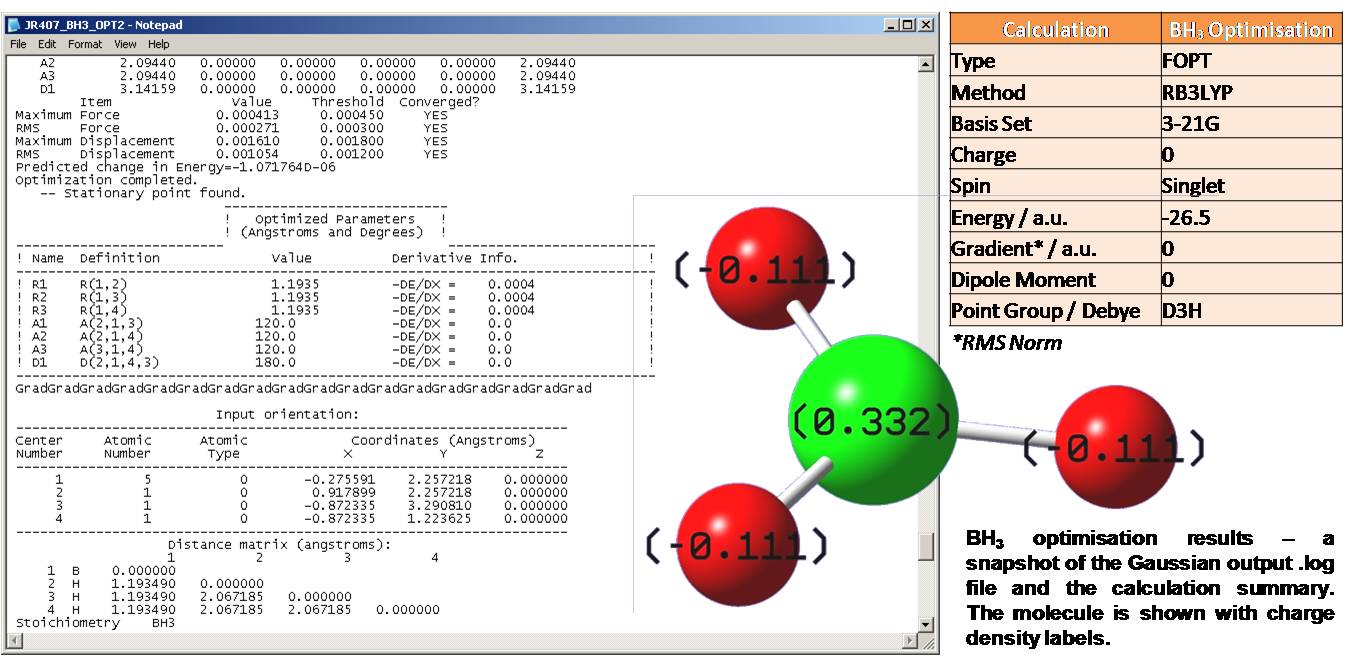Click the vertical scrollbar down arrow
The width and height of the screenshot is (1353, 658).
click(926, 624)
